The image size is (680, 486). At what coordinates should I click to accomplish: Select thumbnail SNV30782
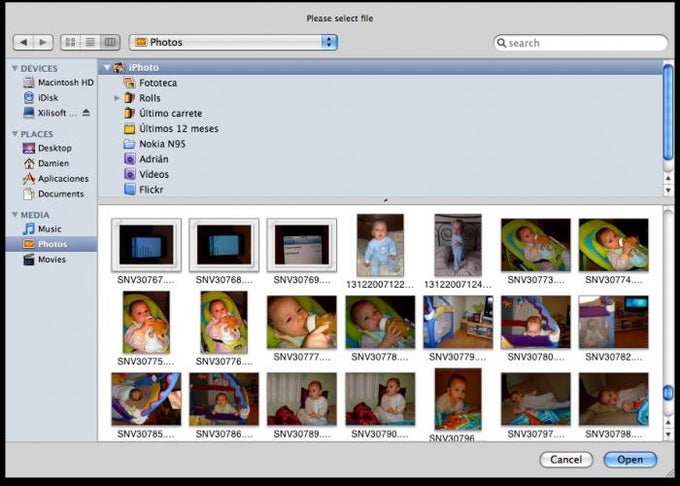click(614, 322)
